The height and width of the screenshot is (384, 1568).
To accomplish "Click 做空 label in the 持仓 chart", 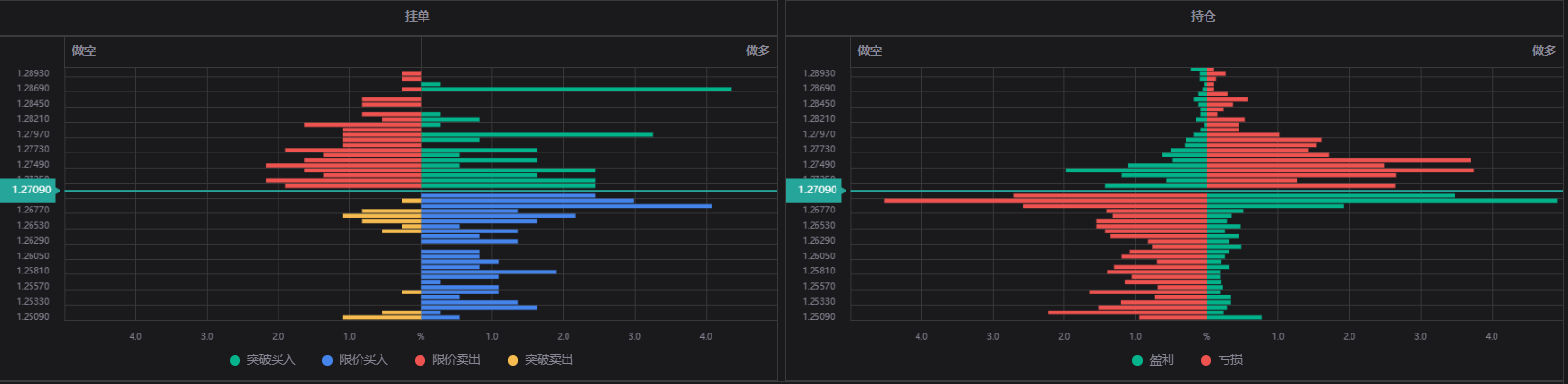I will coord(870,51).
